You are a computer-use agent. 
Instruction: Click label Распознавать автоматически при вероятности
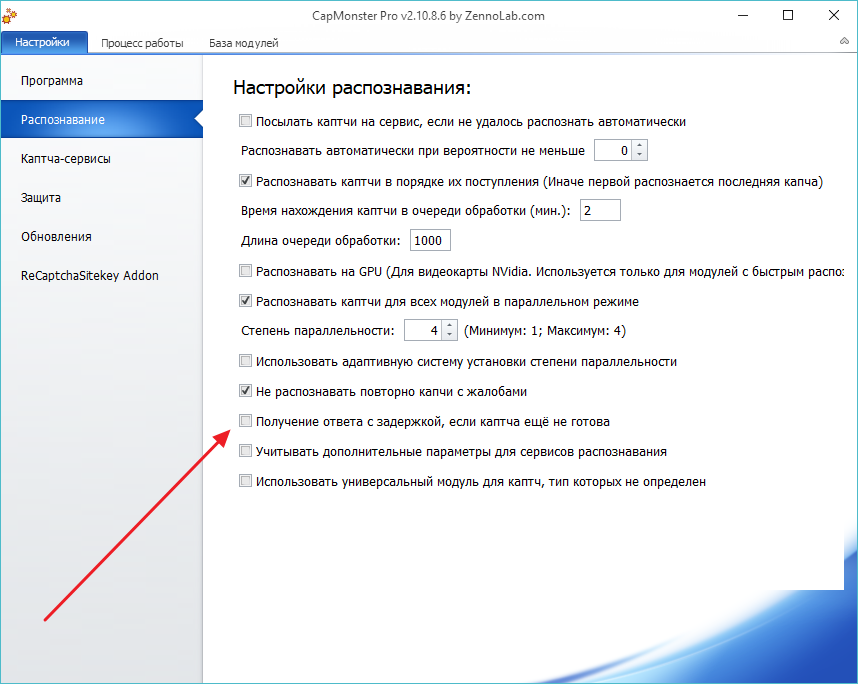413,151
